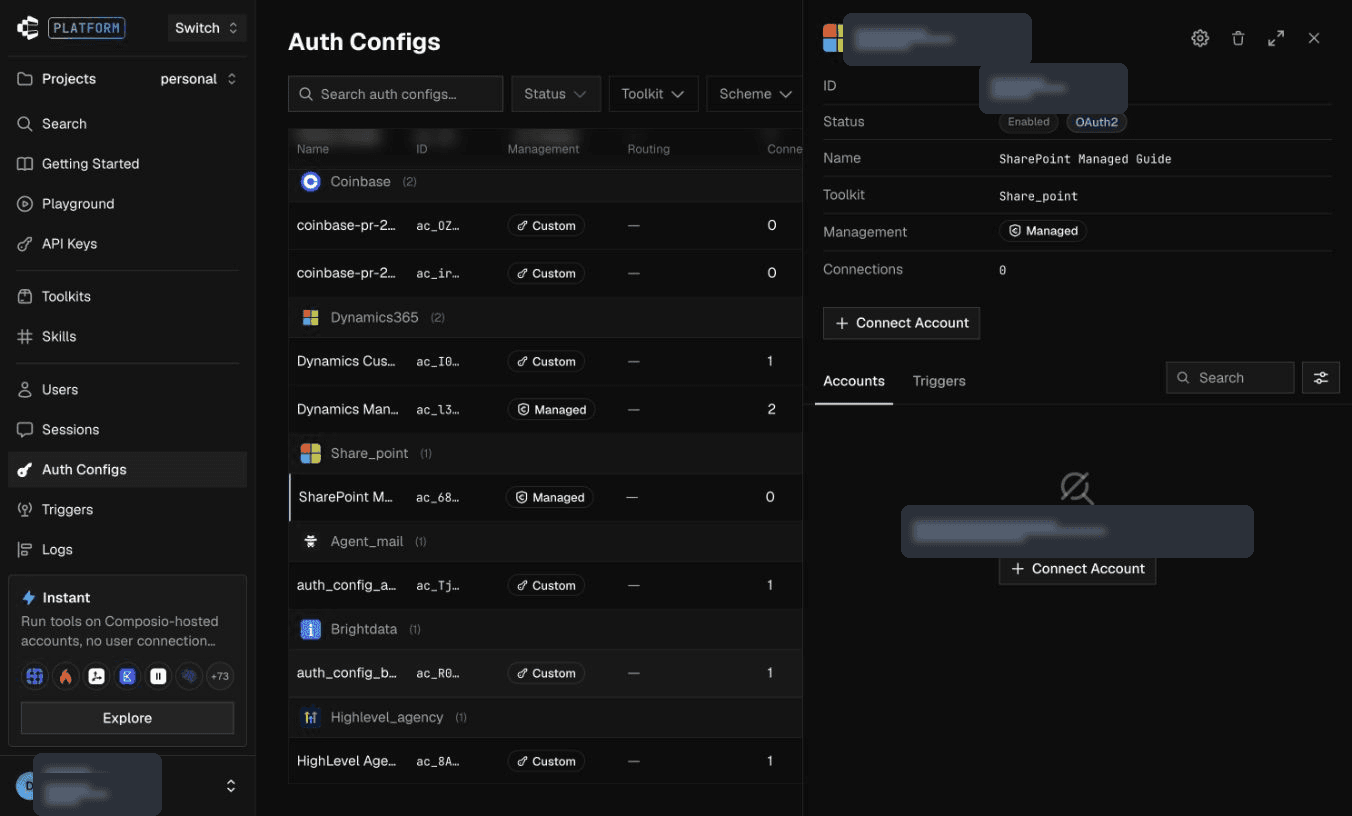Open the account filter options icon

tap(1321, 377)
